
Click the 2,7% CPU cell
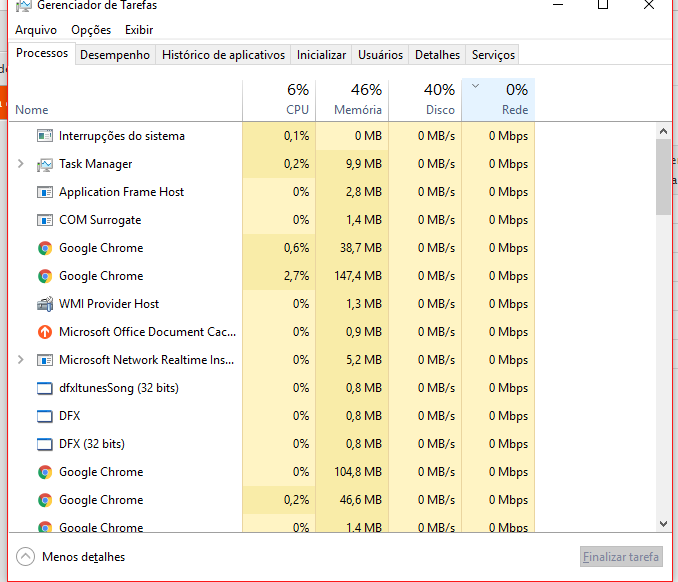point(279,276)
